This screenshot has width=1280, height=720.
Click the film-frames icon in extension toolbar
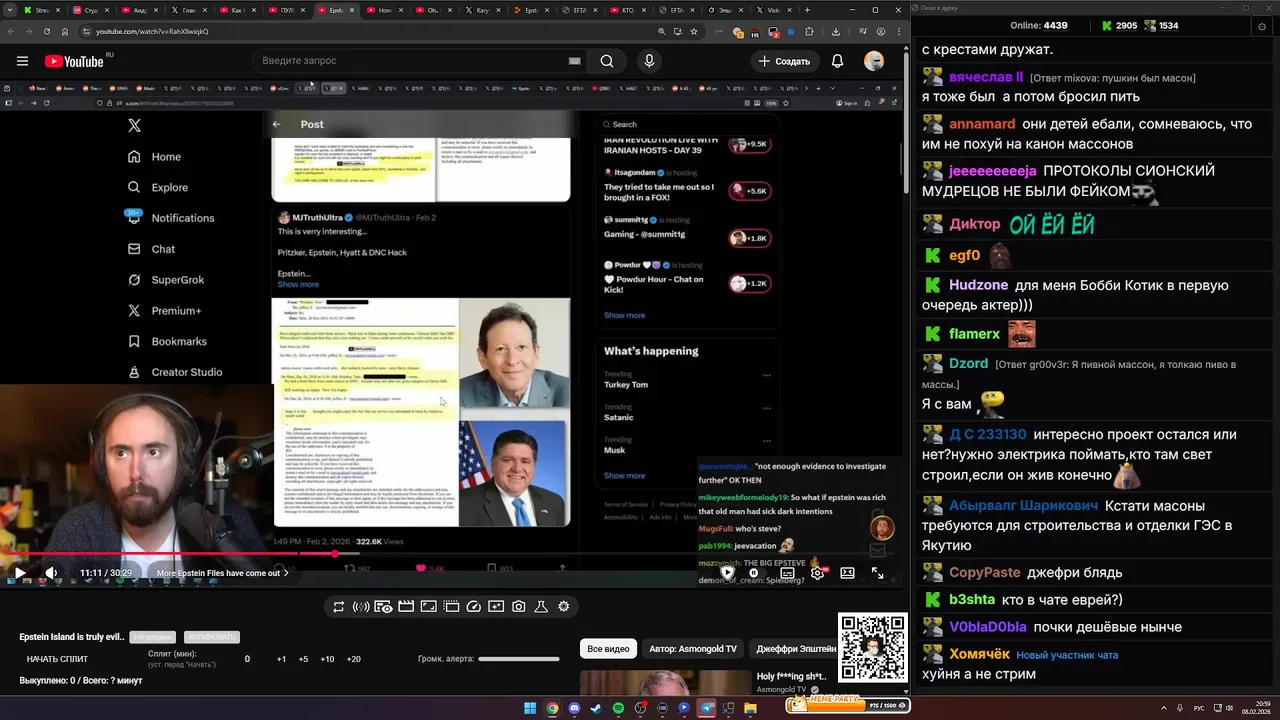(x=451, y=606)
